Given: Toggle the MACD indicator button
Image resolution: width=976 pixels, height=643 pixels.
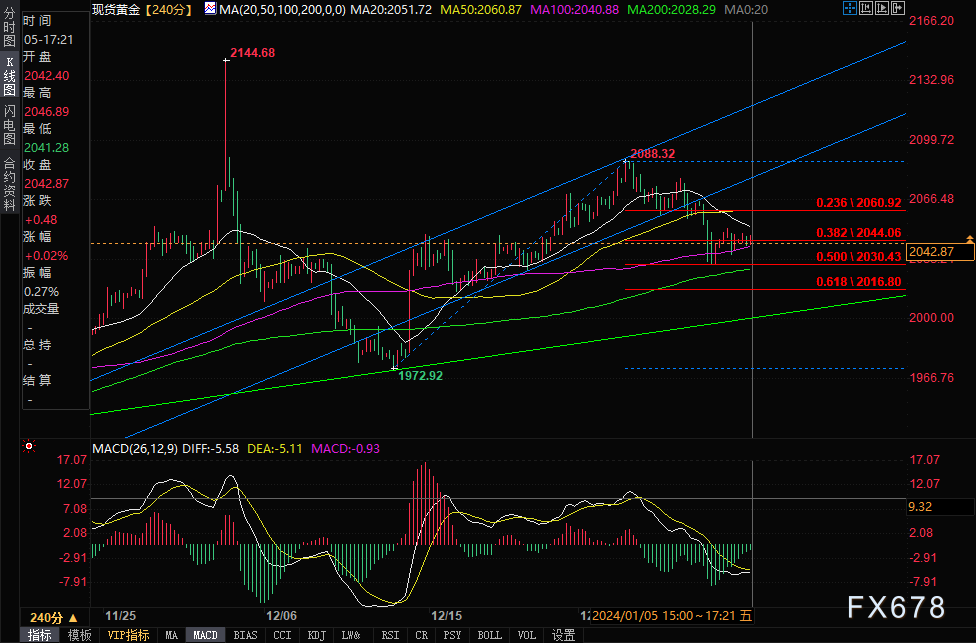Looking at the screenshot, I should coord(205,635).
